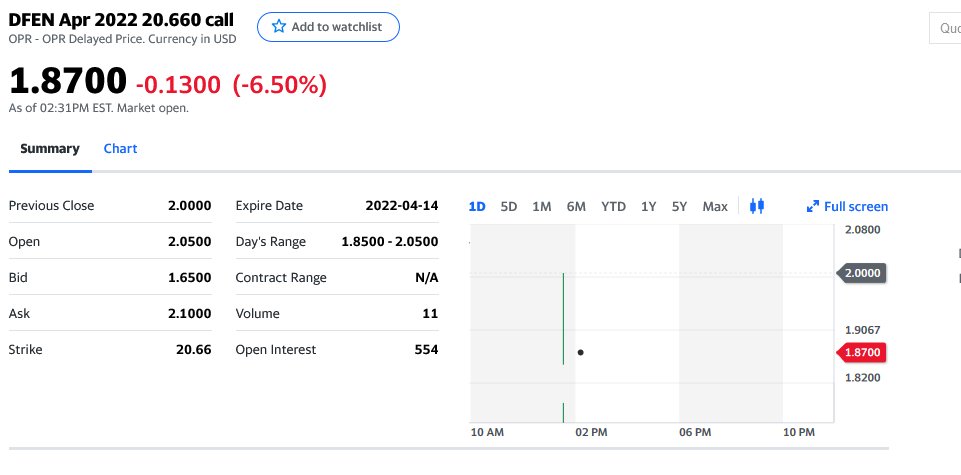The height and width of the screenshot is (475, 961).
Task: Switch chart range to 1Y
Action: click(648, 207)
